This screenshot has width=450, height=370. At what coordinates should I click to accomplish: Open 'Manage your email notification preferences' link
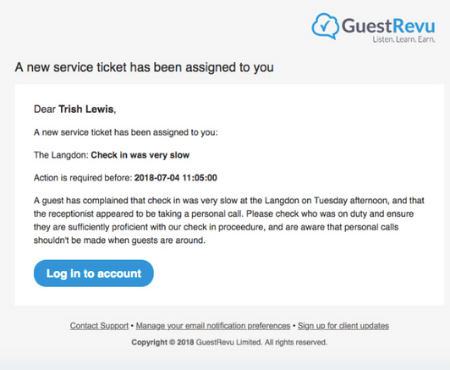[213, 326]
